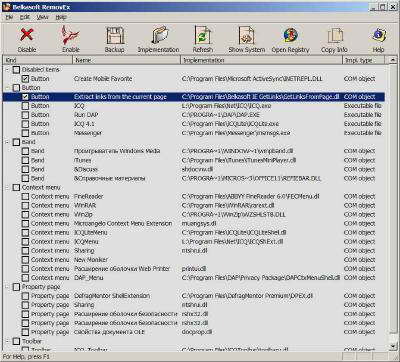Image resolution: width=400 pixels, height=362 pixels.
Task: Click the Copy Info icon
Action: [x=335, y=35]
